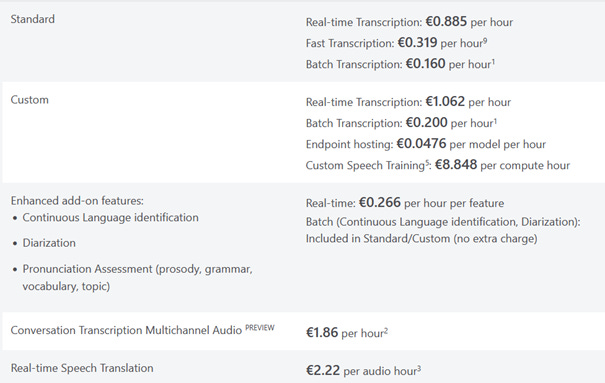Select the €0.885 Real-time Transcription price
605x383 pixels.
tap(446, 21)
